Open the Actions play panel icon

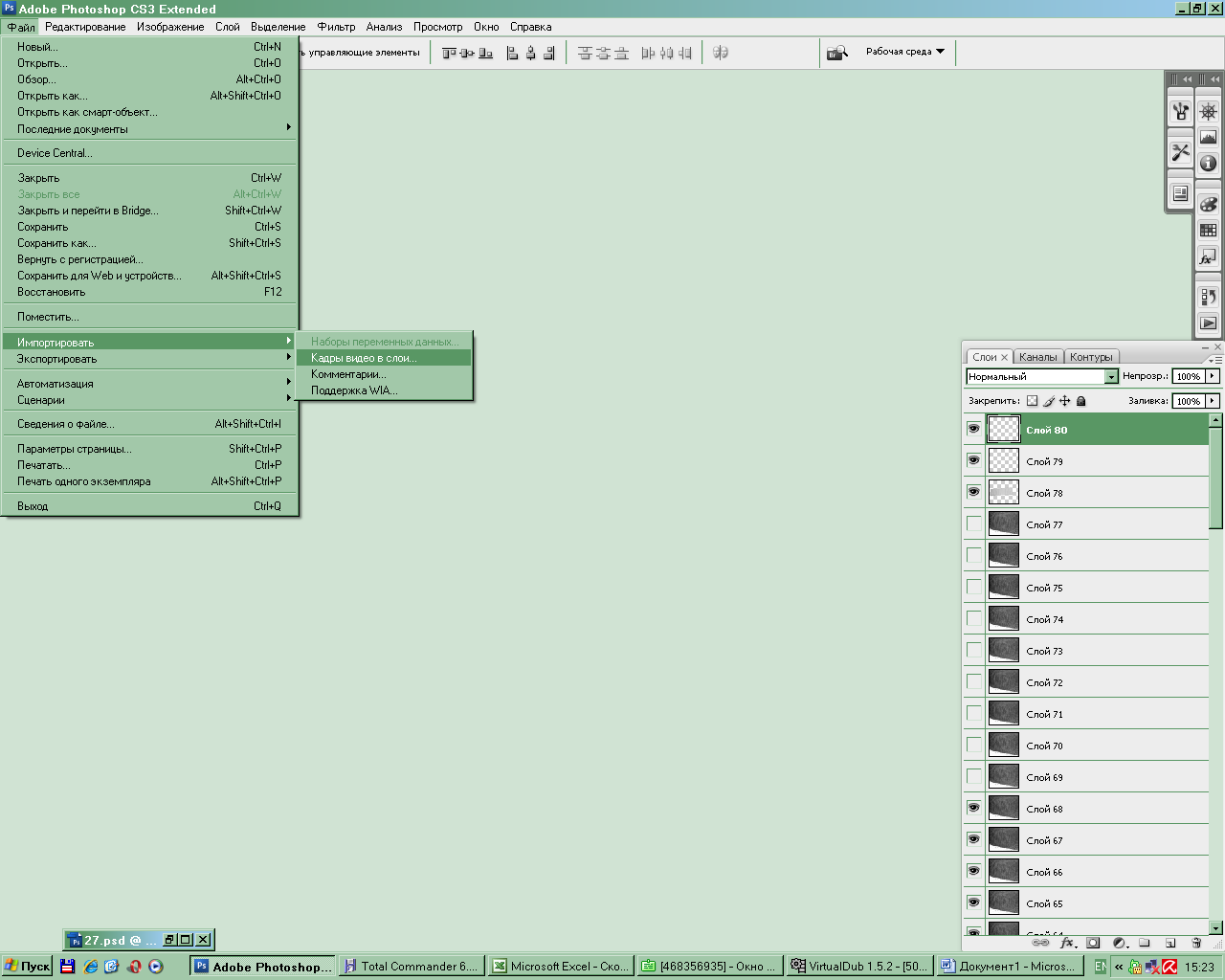[1209, 323]
